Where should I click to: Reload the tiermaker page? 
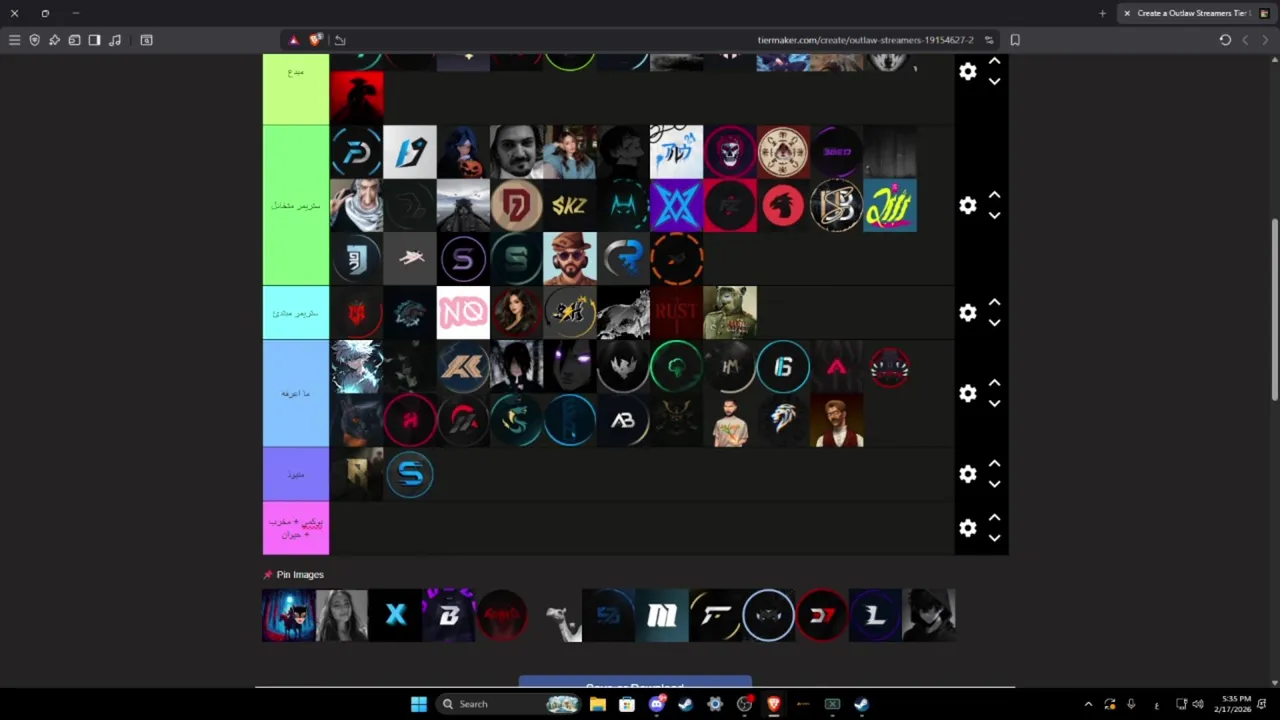(x=1225, y=40)
